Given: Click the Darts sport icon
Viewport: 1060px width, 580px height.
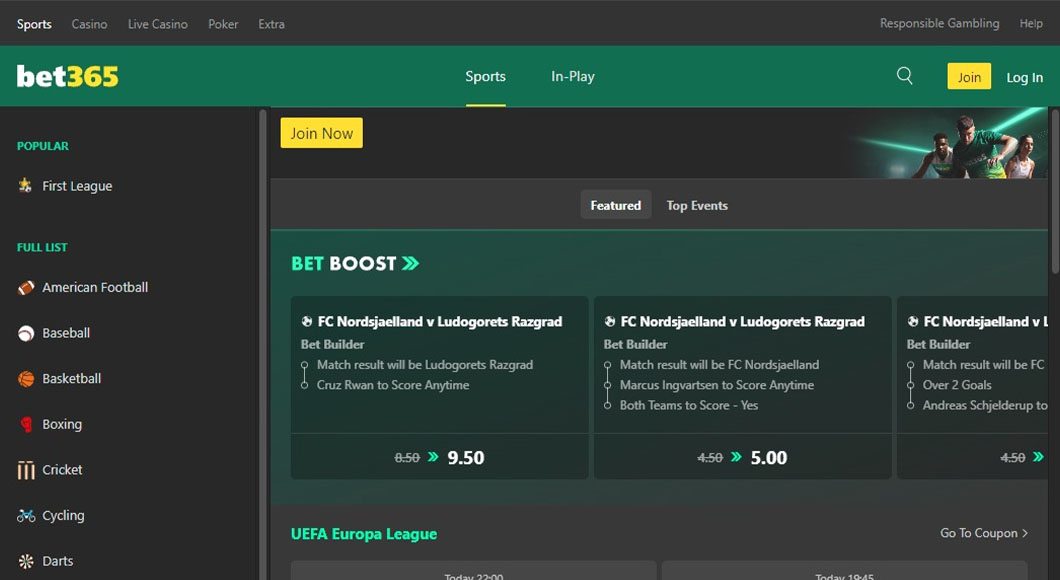Looking at the screenshot, I should 25,561.
